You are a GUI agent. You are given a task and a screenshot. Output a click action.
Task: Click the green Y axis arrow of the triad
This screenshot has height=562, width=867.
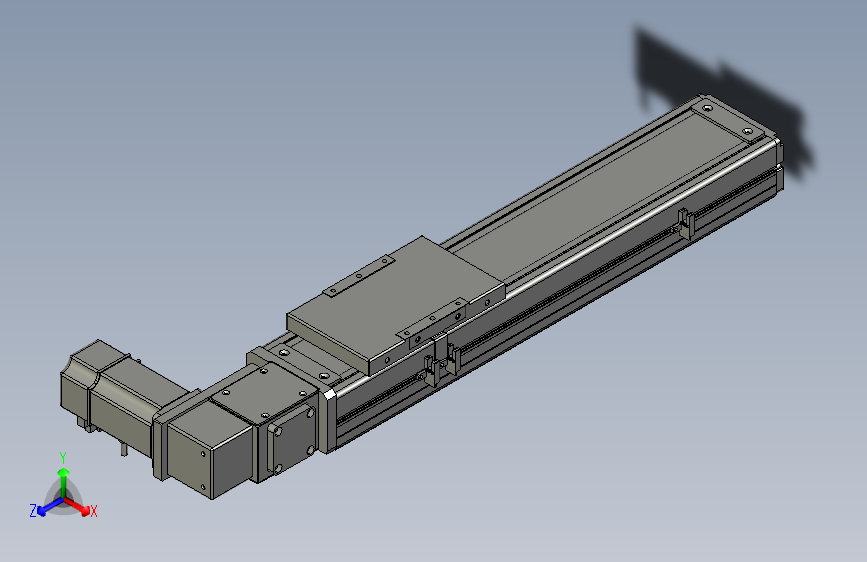pyautogui.click(x=64, y=482)
